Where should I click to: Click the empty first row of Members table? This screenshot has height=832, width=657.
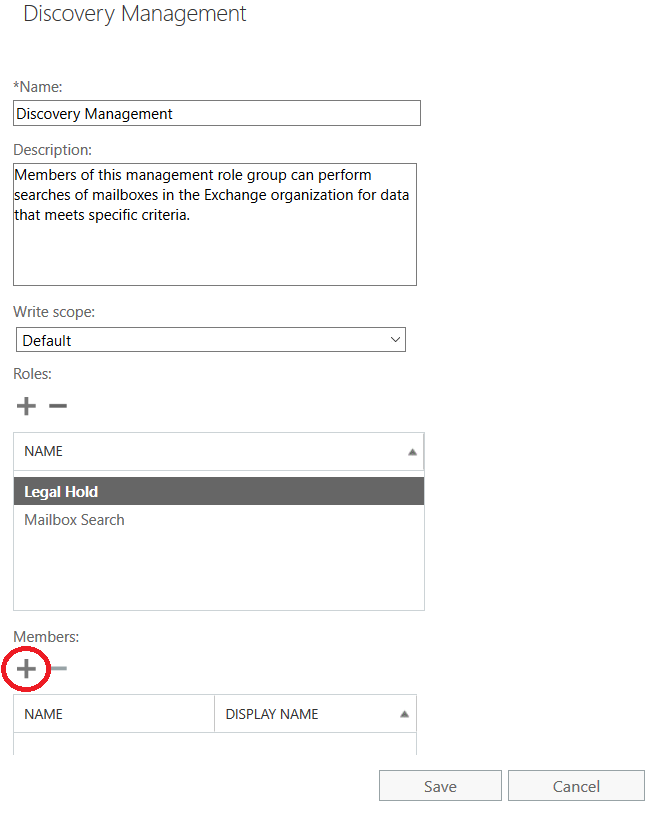click(214, 744)
